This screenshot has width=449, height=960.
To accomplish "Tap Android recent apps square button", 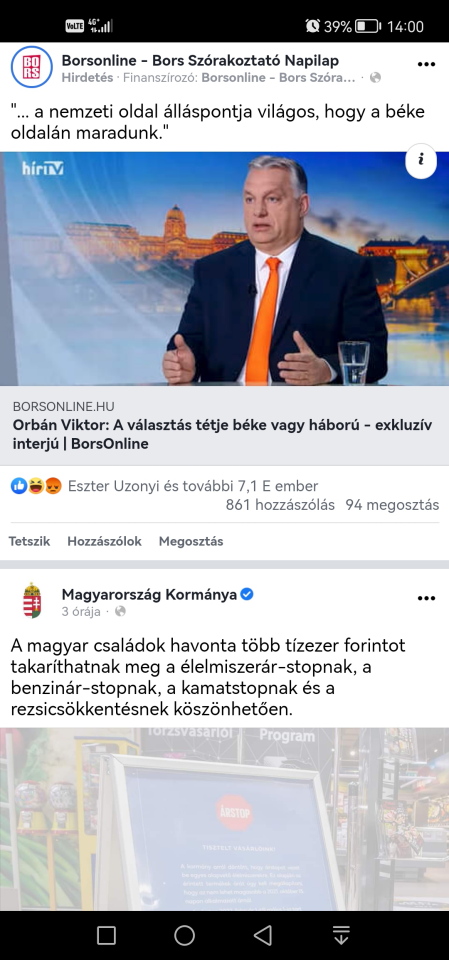I will 106,935.
